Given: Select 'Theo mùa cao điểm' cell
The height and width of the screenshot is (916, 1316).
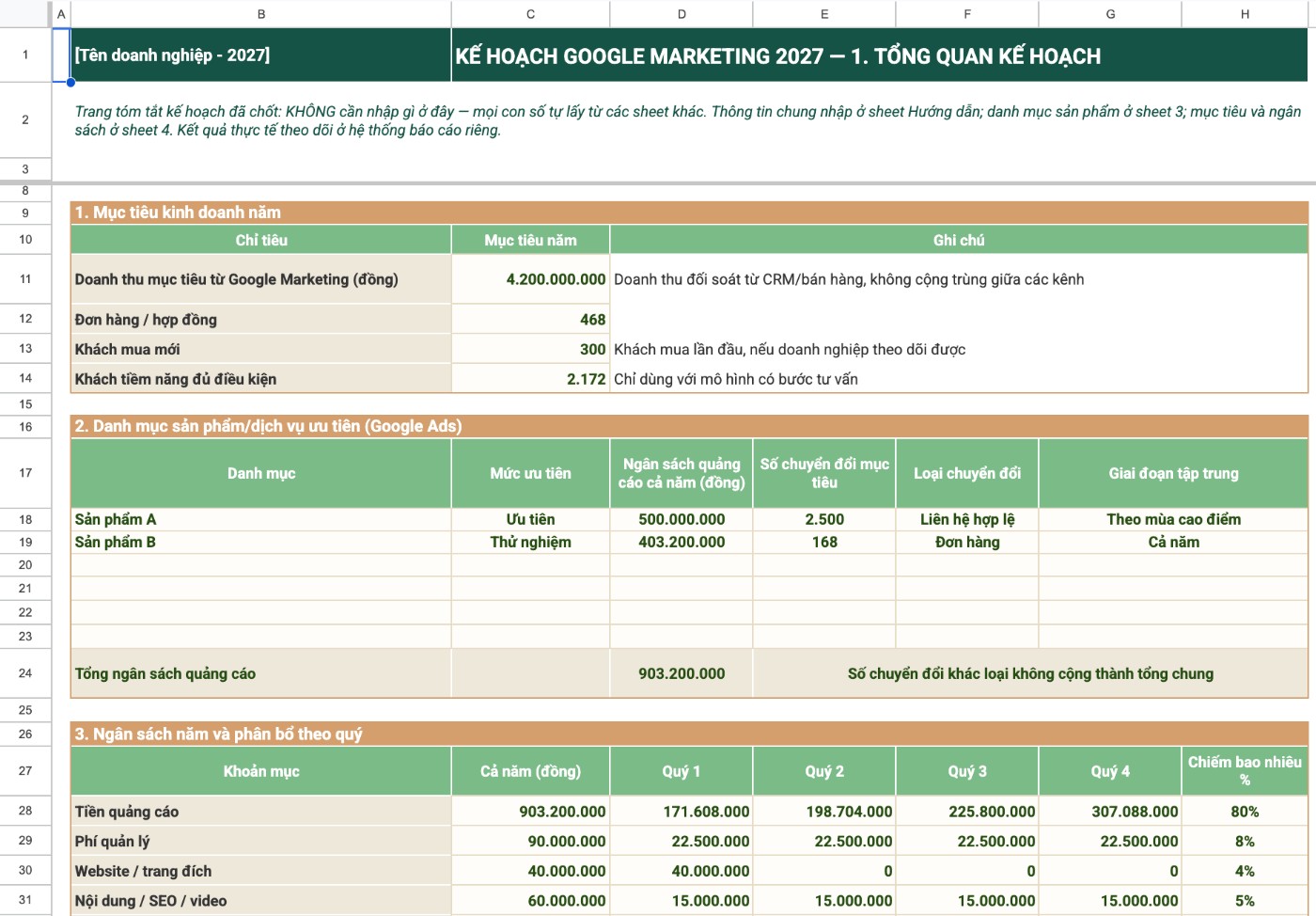Looking at the screenshot, I should [x=1173, y=519].
